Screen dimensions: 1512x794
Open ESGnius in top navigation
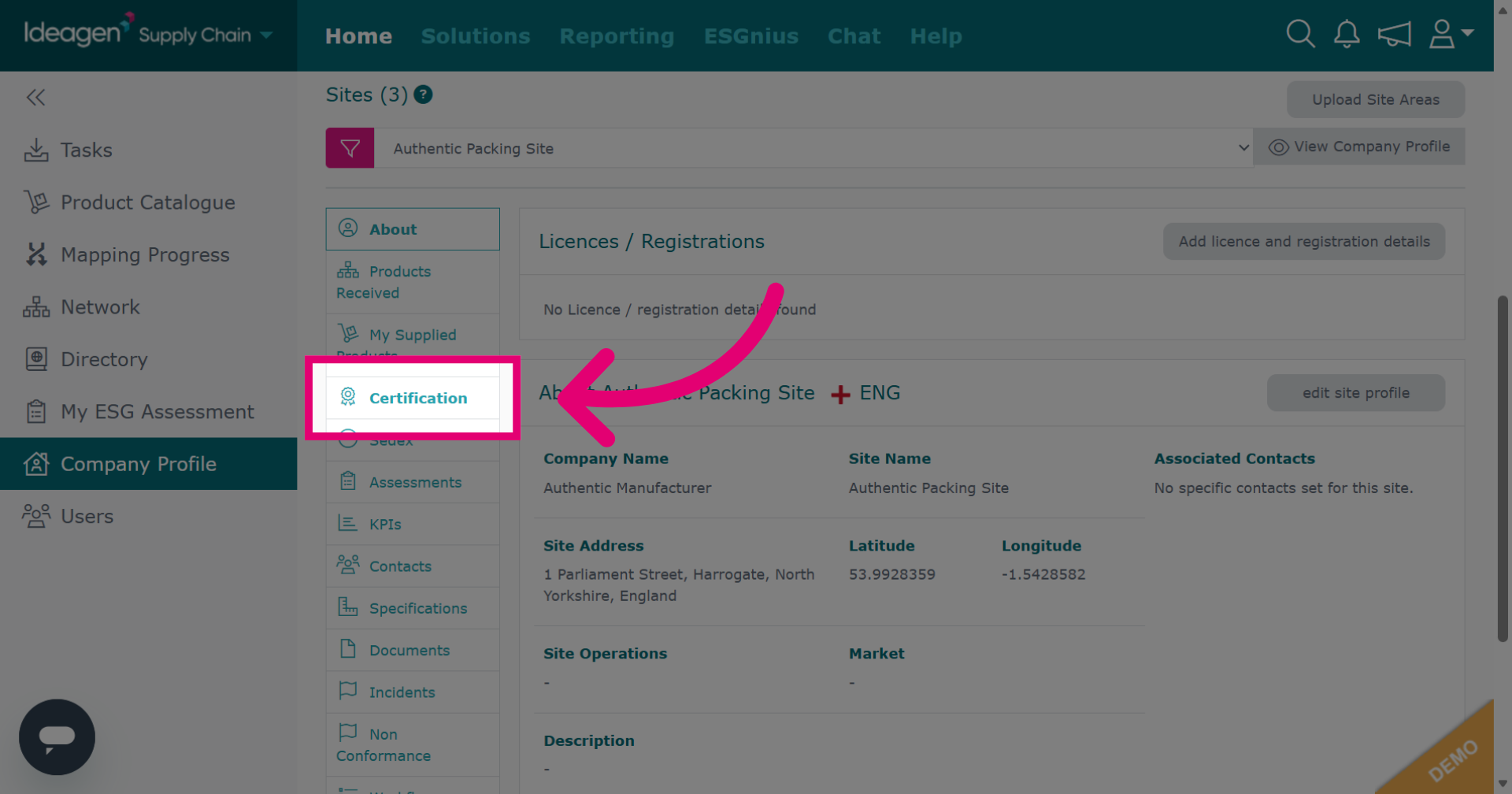[x=751, y=36]
